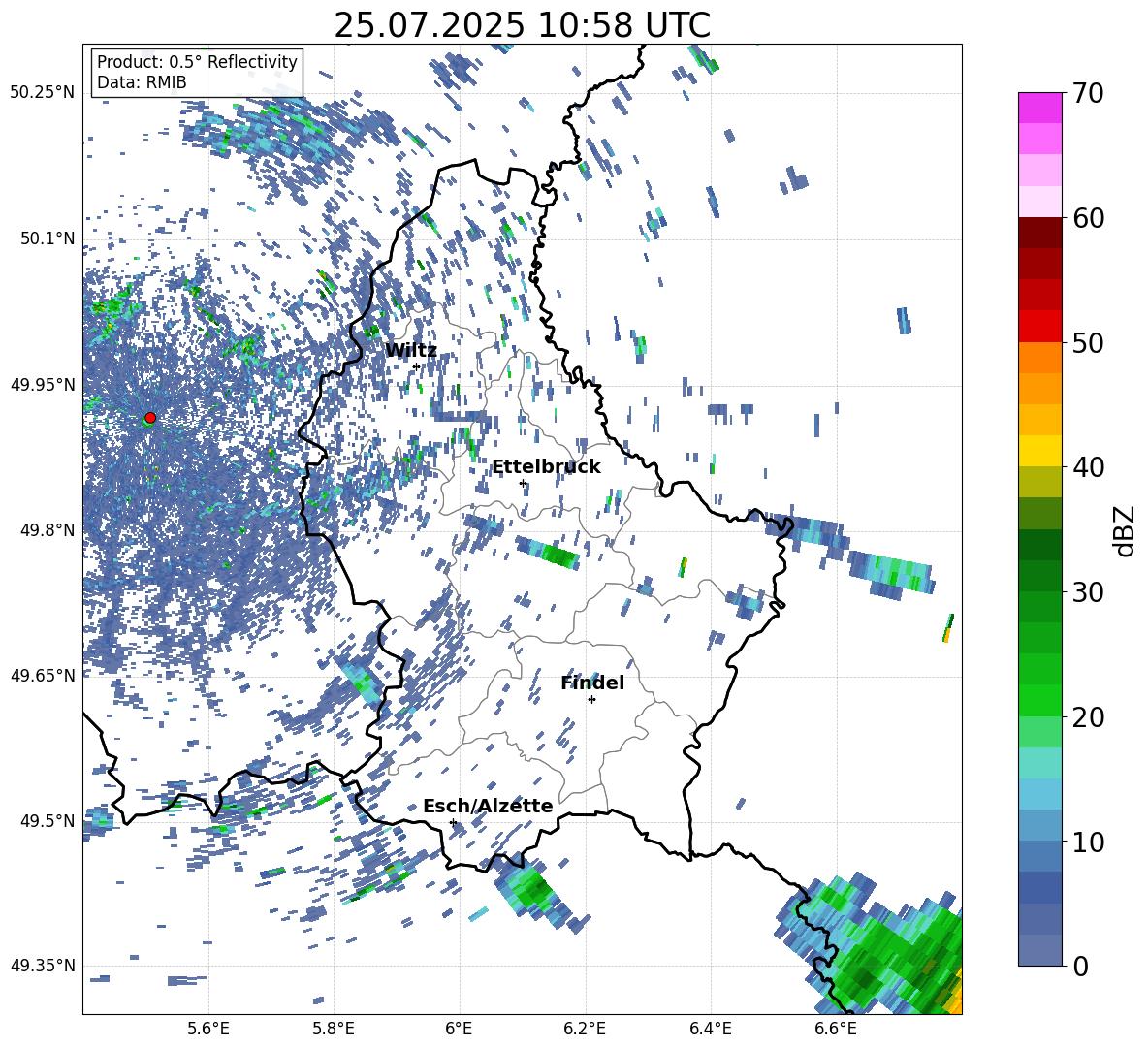Click the latitude label '49.65°N'
The height and width of the screenshot is (1048, 1148).
point(43,675)
